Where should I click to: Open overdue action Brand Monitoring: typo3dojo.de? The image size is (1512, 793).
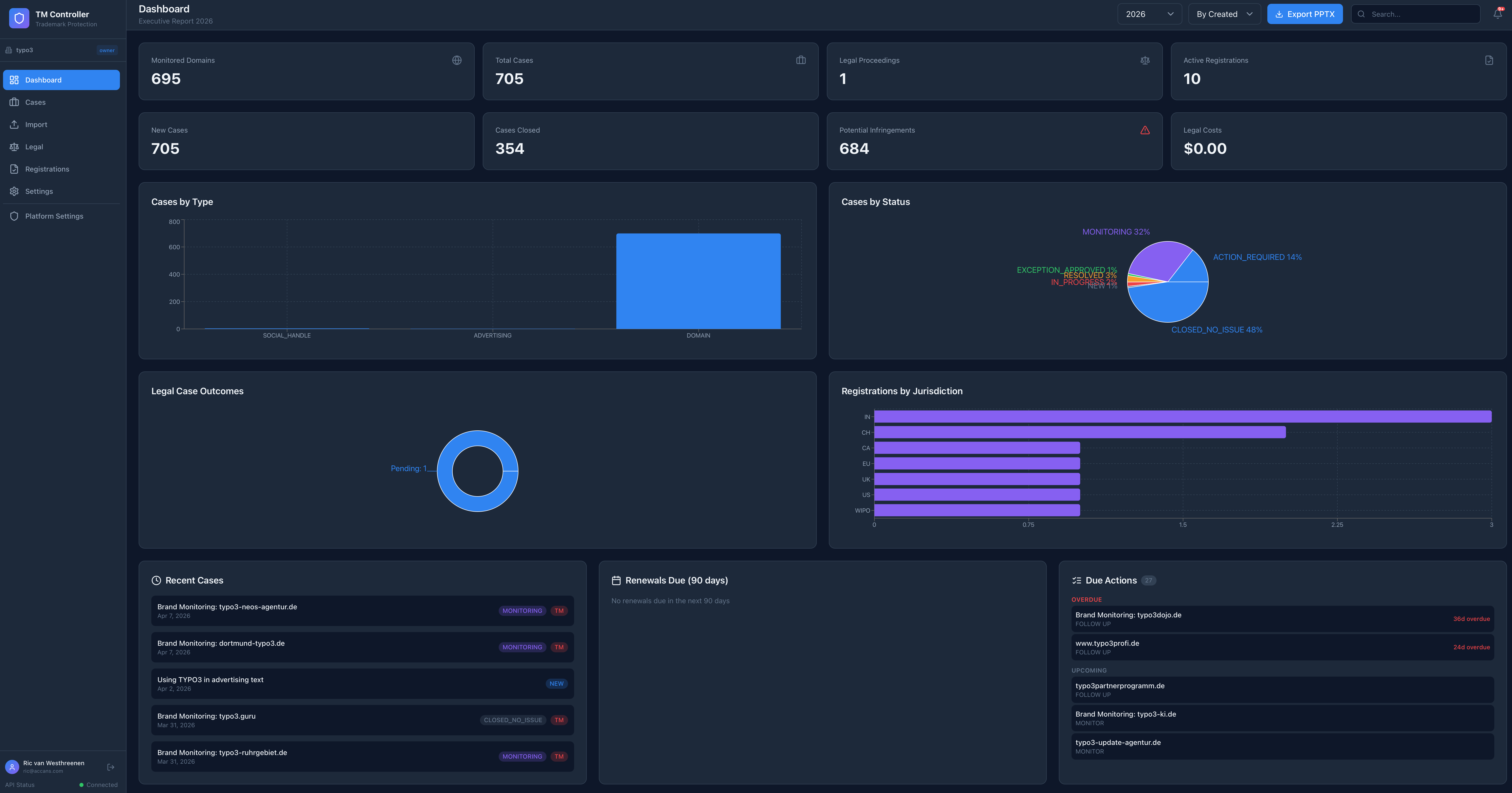(x=1283, y=619)
